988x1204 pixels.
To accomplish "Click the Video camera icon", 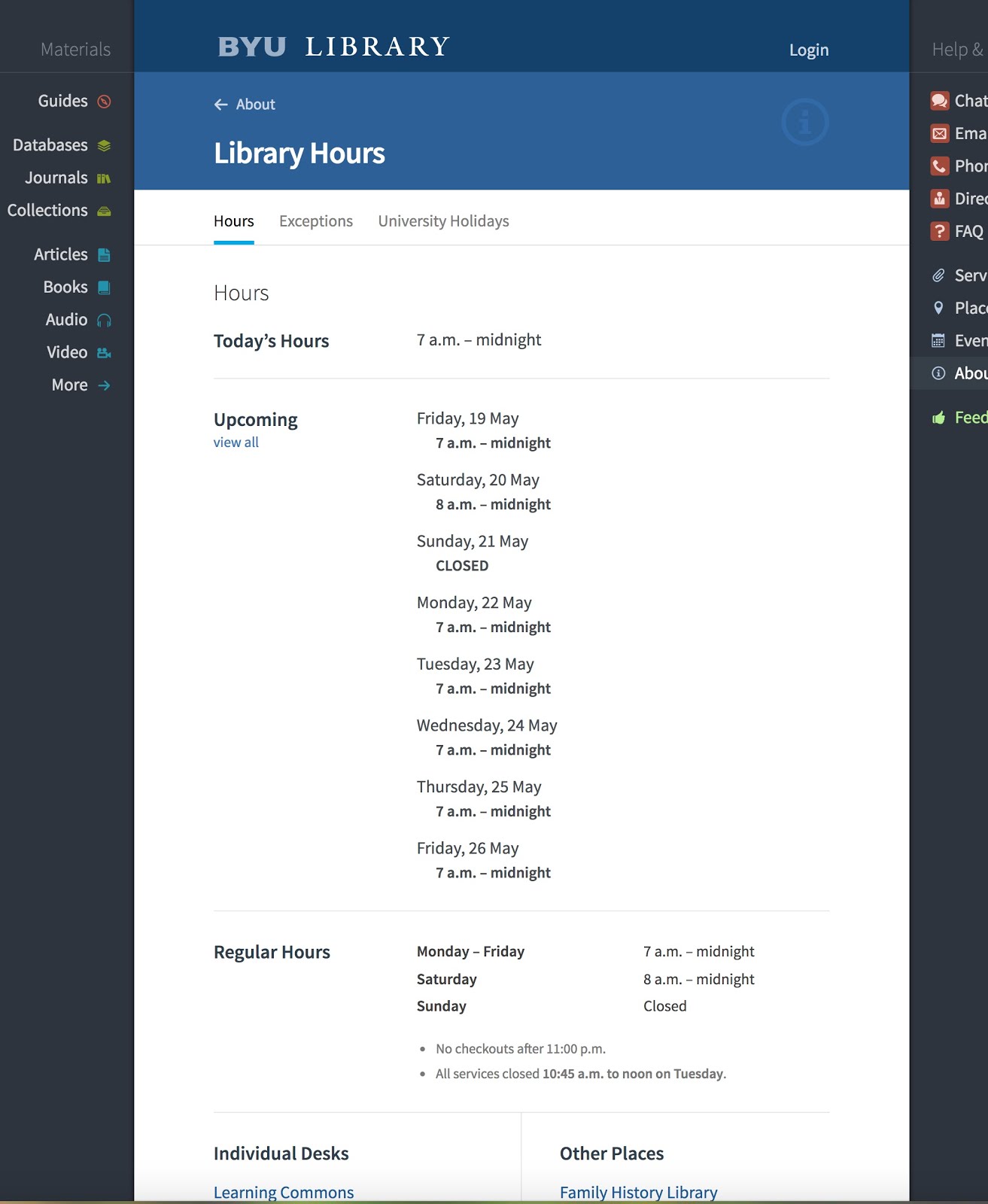I will [x=105, y=353].
